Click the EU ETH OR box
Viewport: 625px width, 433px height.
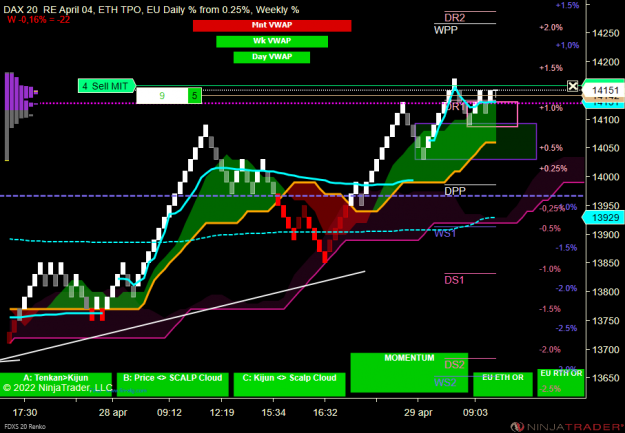[x=503, y=384]
